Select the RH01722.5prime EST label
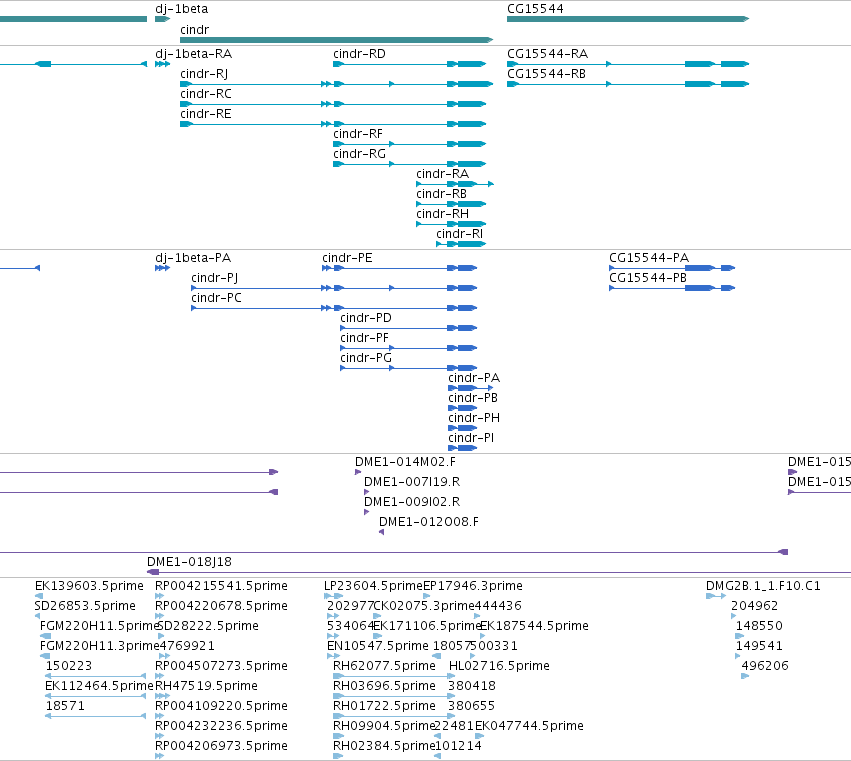Screen dimensions: 851x761 point(384,706)
